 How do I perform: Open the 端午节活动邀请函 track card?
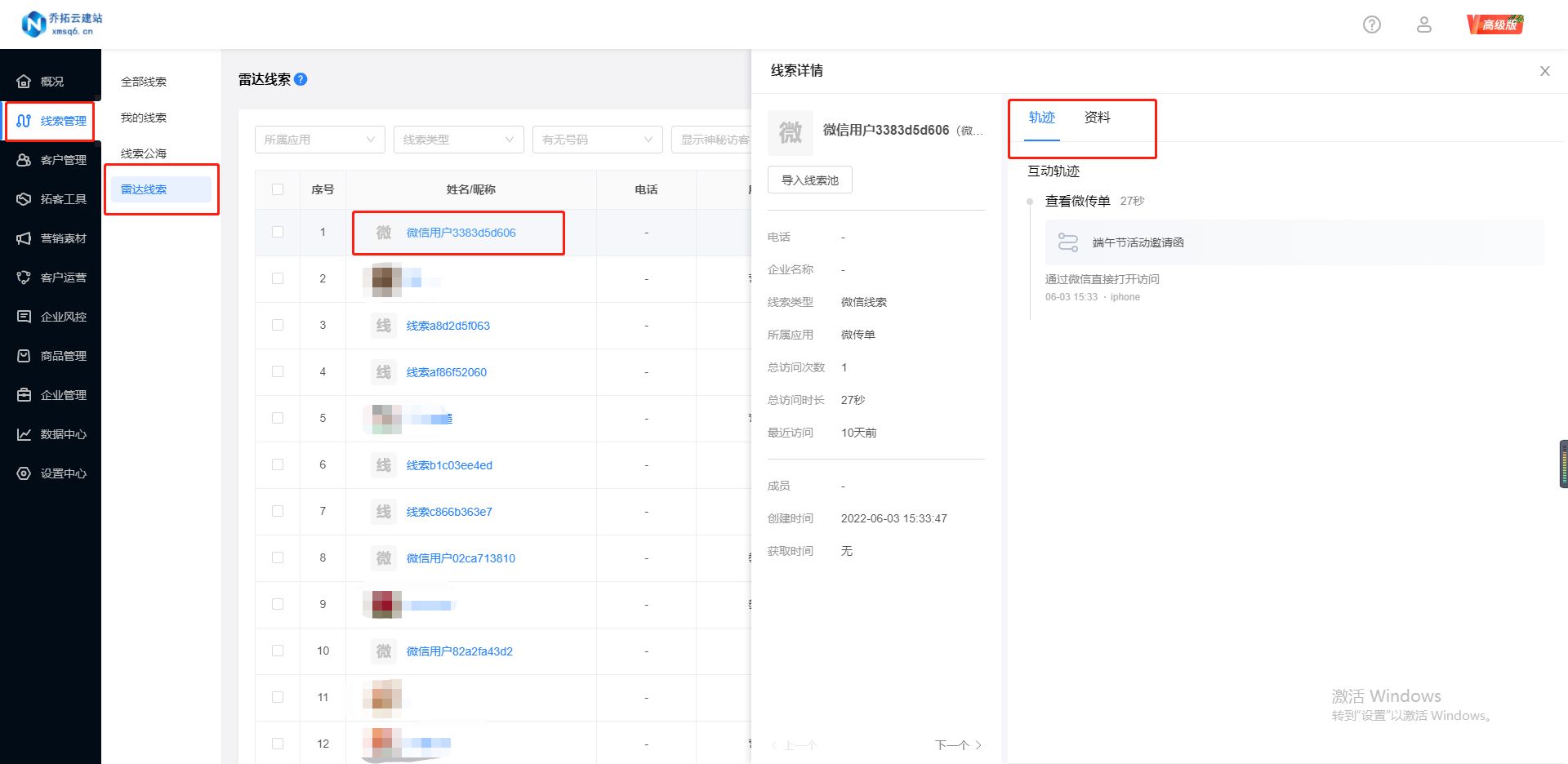point(1295,242)
